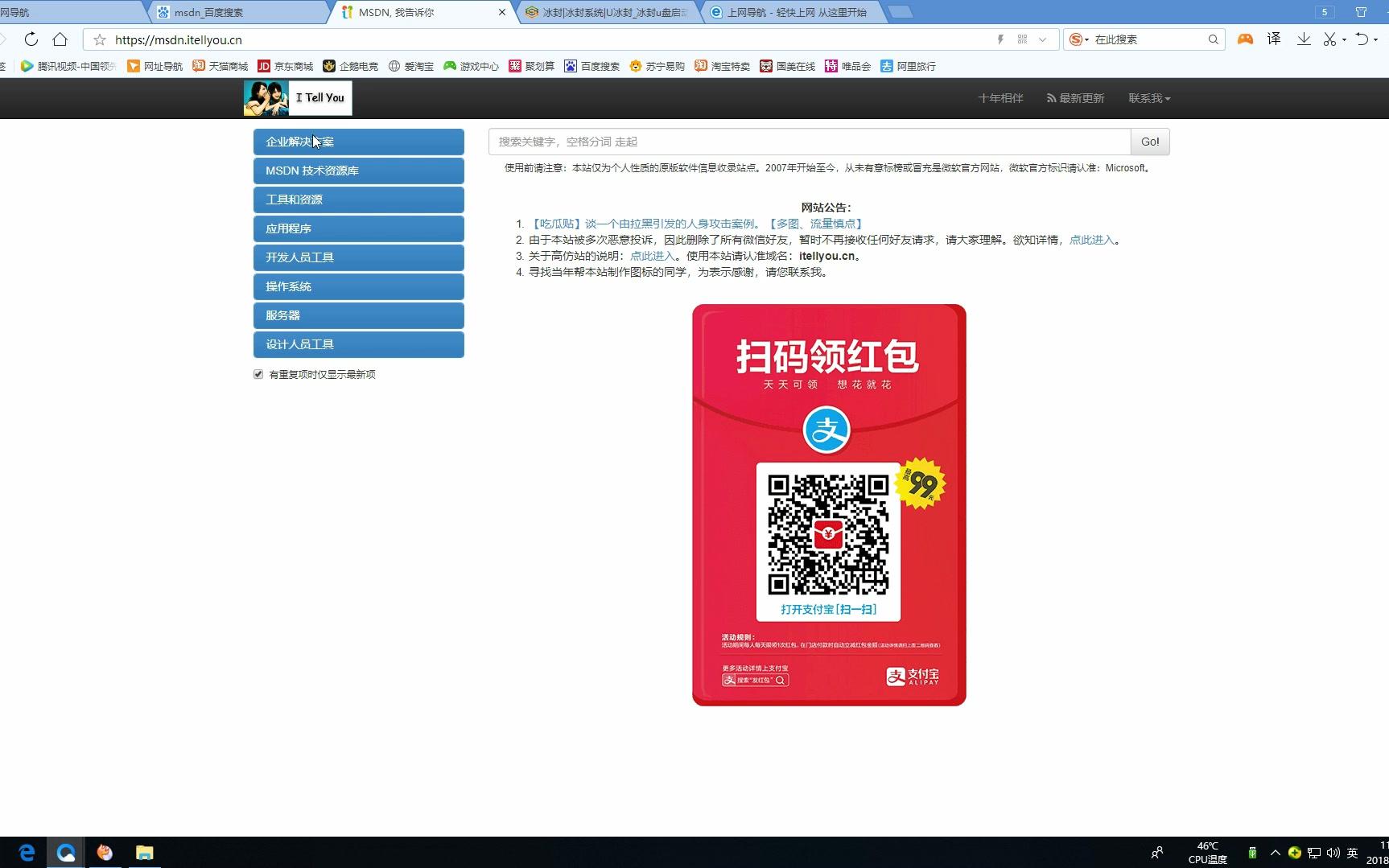Expand the 设计人员工具 category
Screen dimensions: 1389x868
pyautogui.click(x=359, y=344)
